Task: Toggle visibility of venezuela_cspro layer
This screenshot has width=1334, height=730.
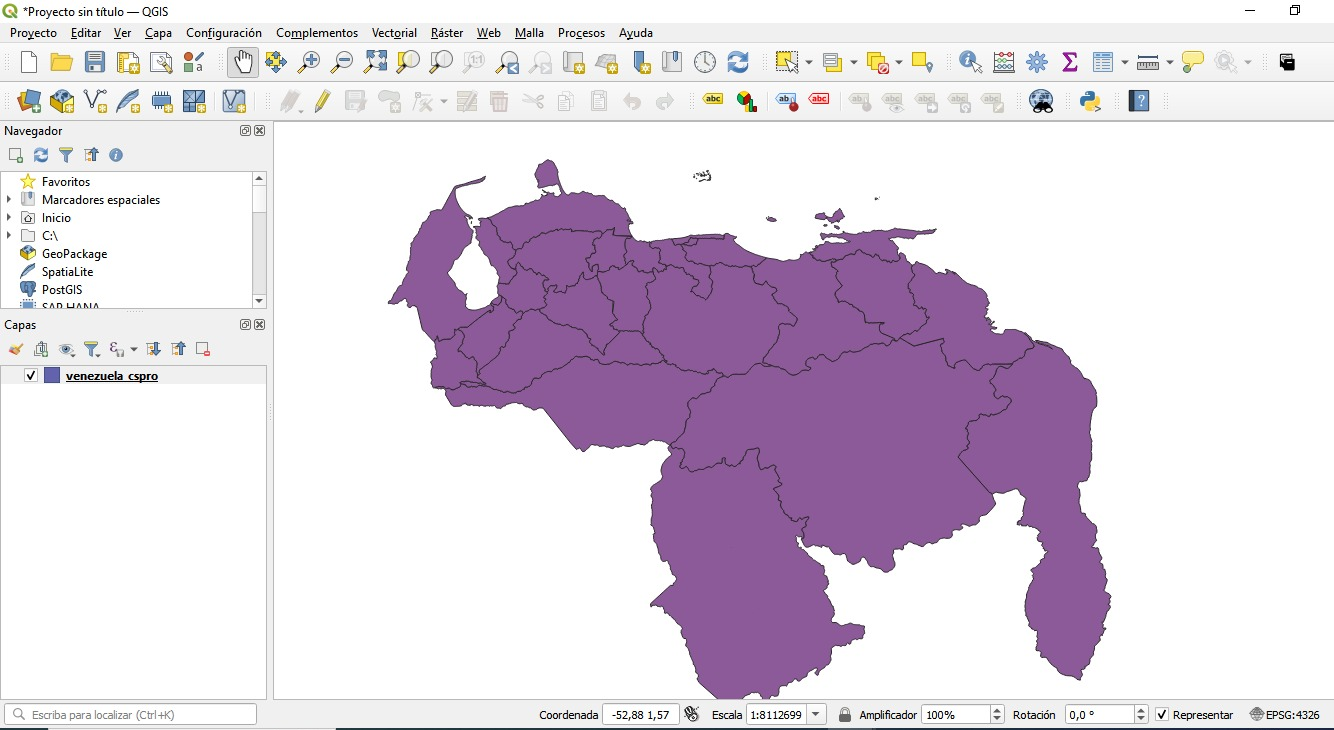Action: click(31, 376)
